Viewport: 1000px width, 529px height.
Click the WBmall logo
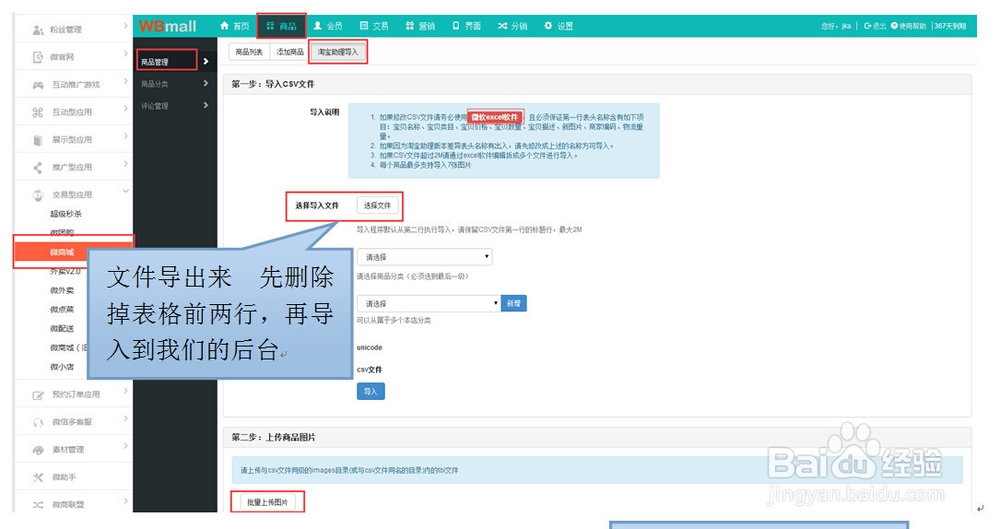168,26
